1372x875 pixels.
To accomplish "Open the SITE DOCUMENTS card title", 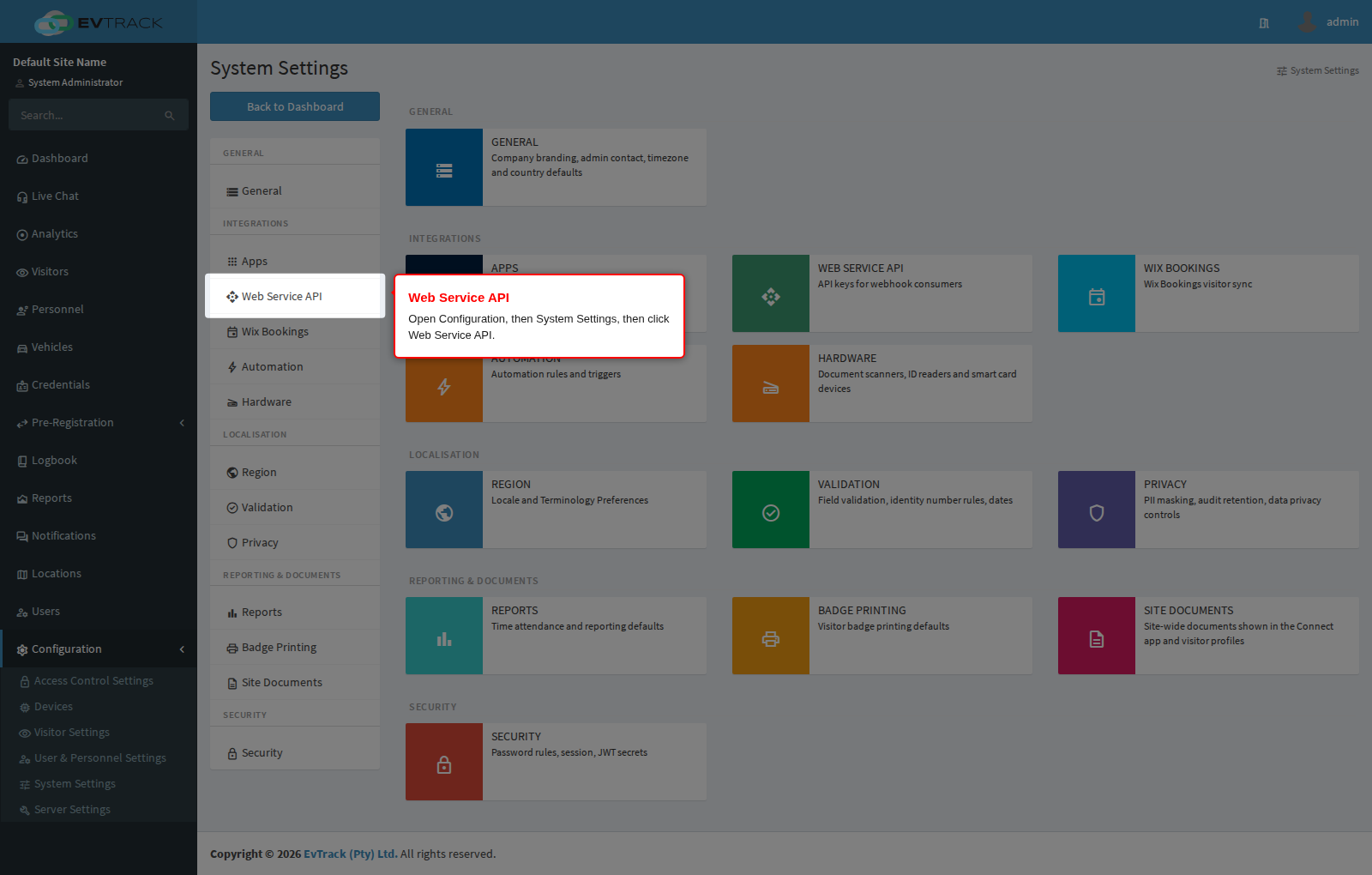I will pos(1188,611).
